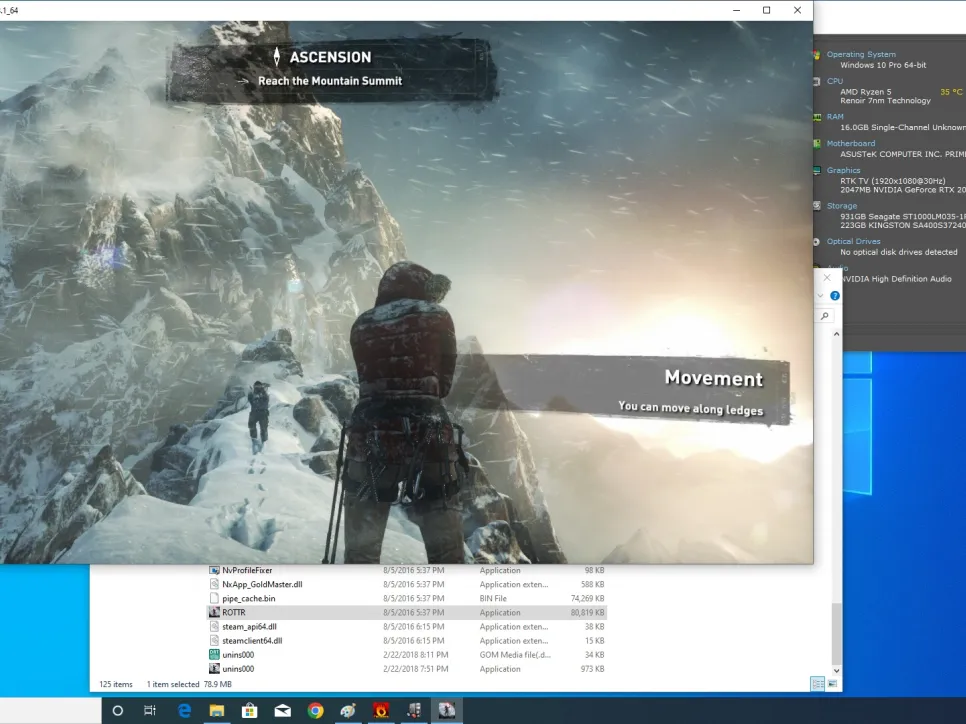Select the NxApp_GoldMaster.dll file name
The width and height of the screenshot is (966, 724).
click(x=262, y=584)
